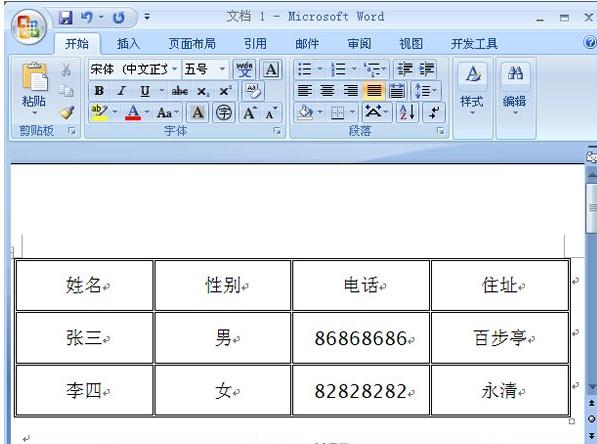Open borders dropdown arrow

[352, 113]
